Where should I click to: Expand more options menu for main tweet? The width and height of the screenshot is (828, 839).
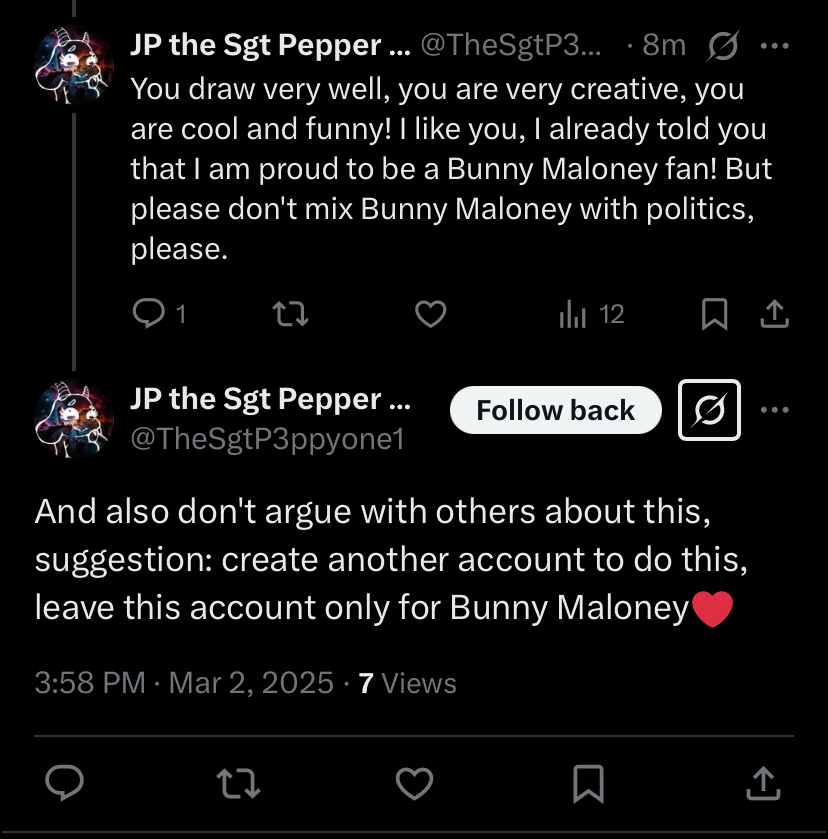(x=775, y=410)
